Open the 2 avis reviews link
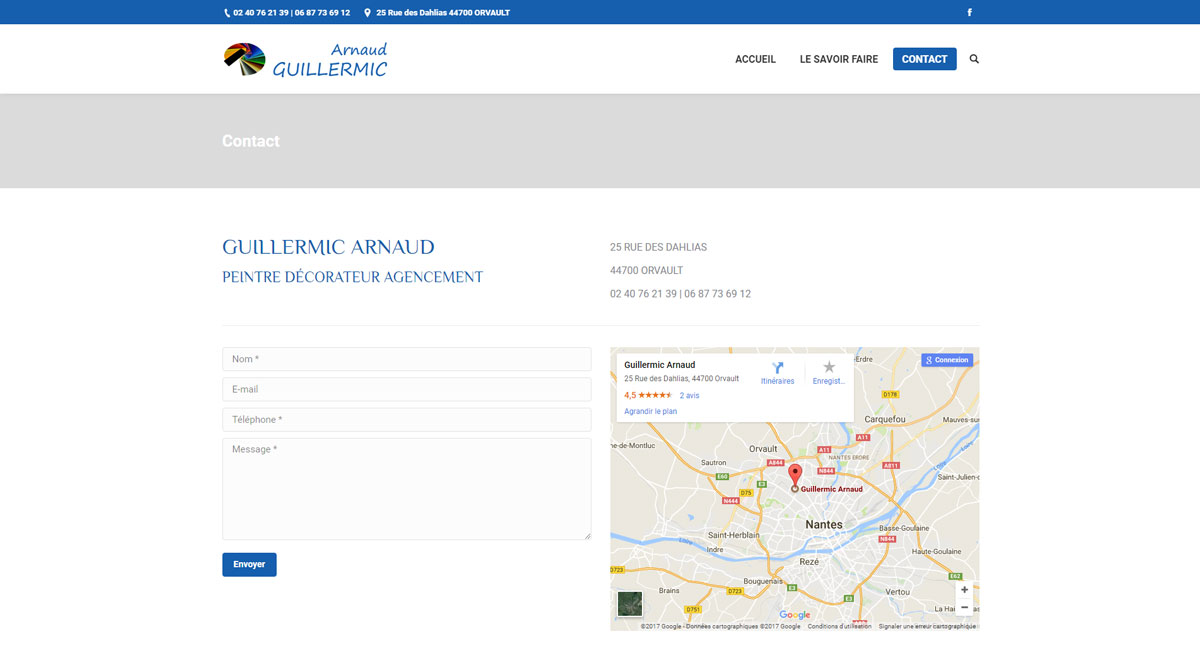Viewport: 1200px width, 647px height. (x=689, y=395)
